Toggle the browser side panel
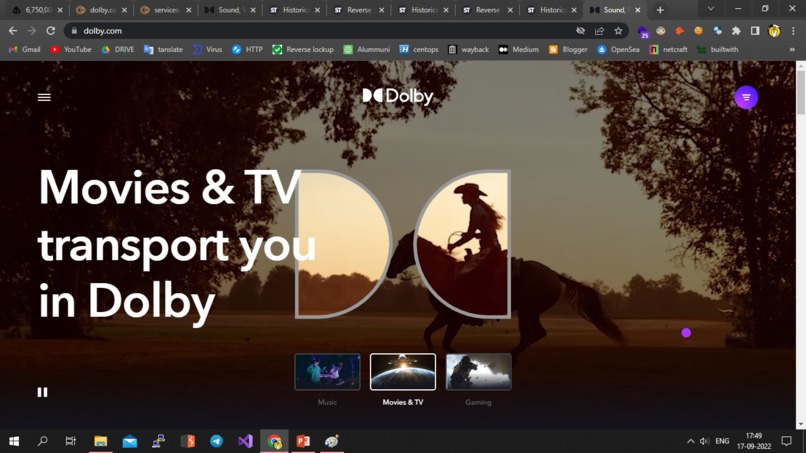This screenshot has height=453, width=806. pos(755,31)
